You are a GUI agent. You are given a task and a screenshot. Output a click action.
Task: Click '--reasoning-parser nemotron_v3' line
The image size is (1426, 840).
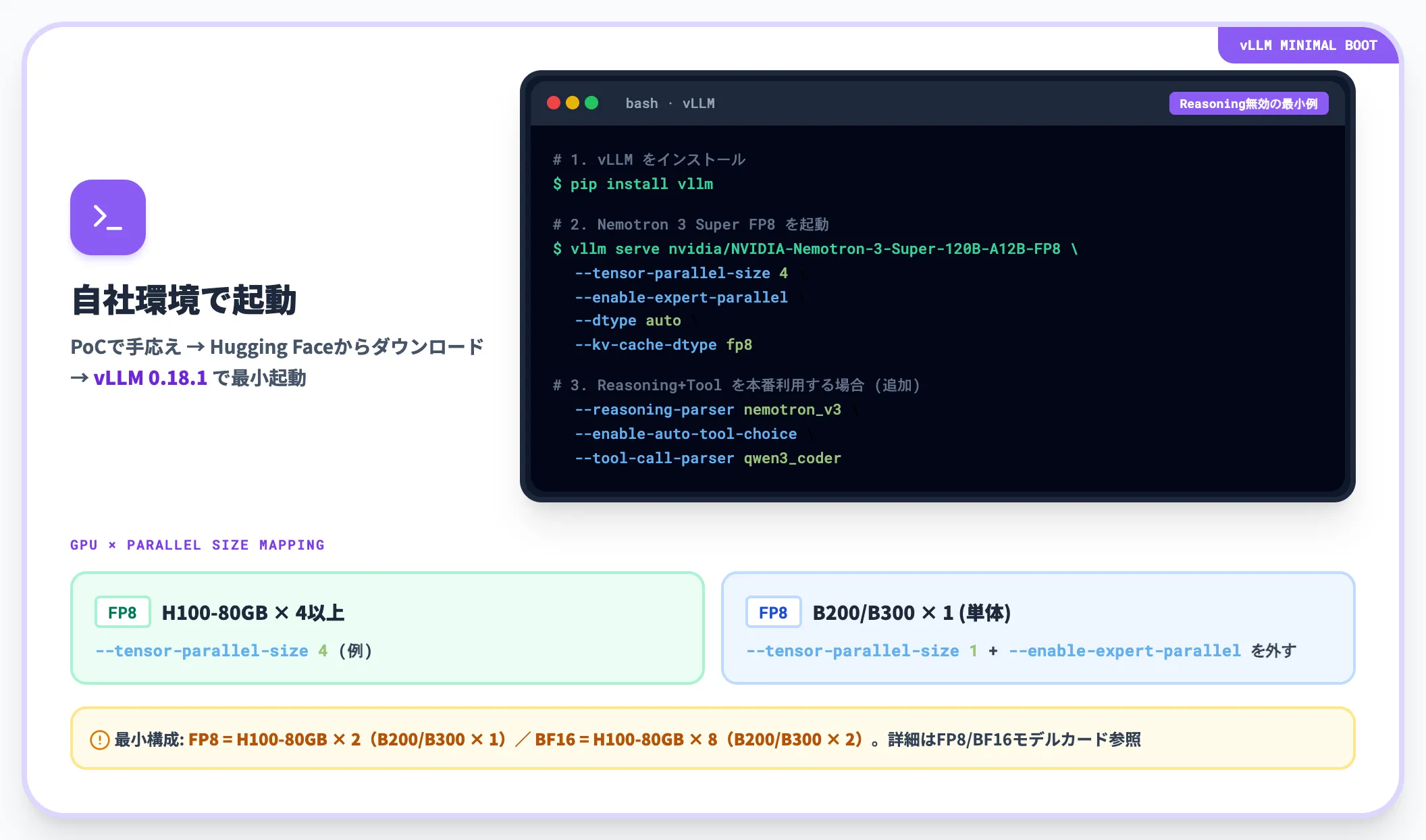point(708,409)
